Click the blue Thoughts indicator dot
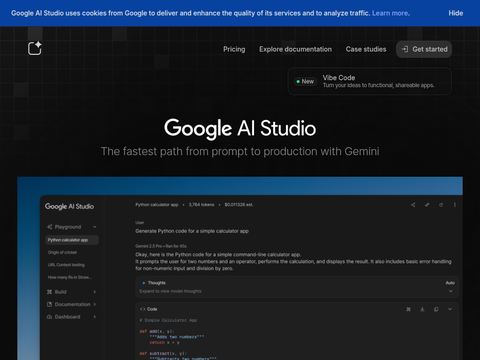 tap(144, 283)
